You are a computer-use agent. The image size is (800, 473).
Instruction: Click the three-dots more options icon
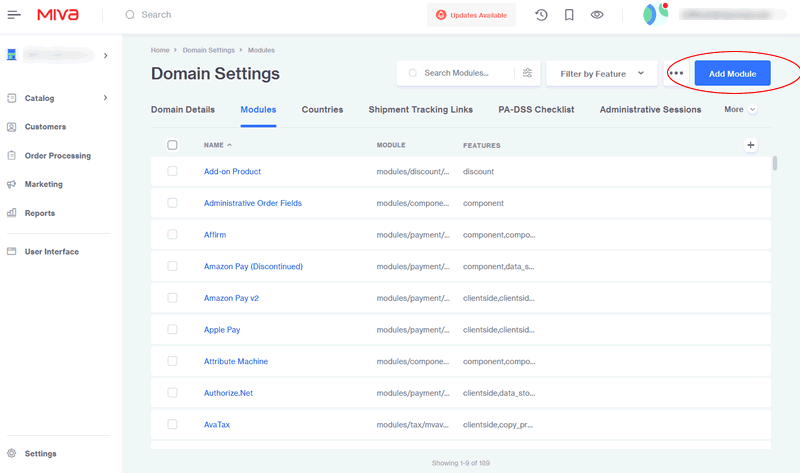pyautogui.click(x=676, y=73)
